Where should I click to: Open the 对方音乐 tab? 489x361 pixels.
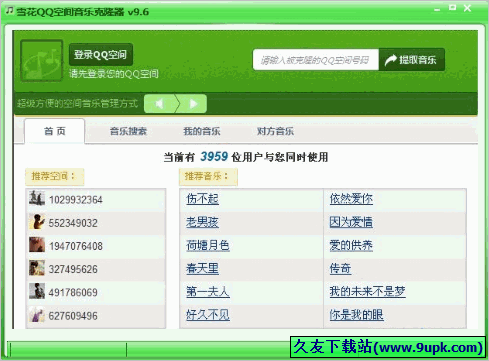point(275,131)
